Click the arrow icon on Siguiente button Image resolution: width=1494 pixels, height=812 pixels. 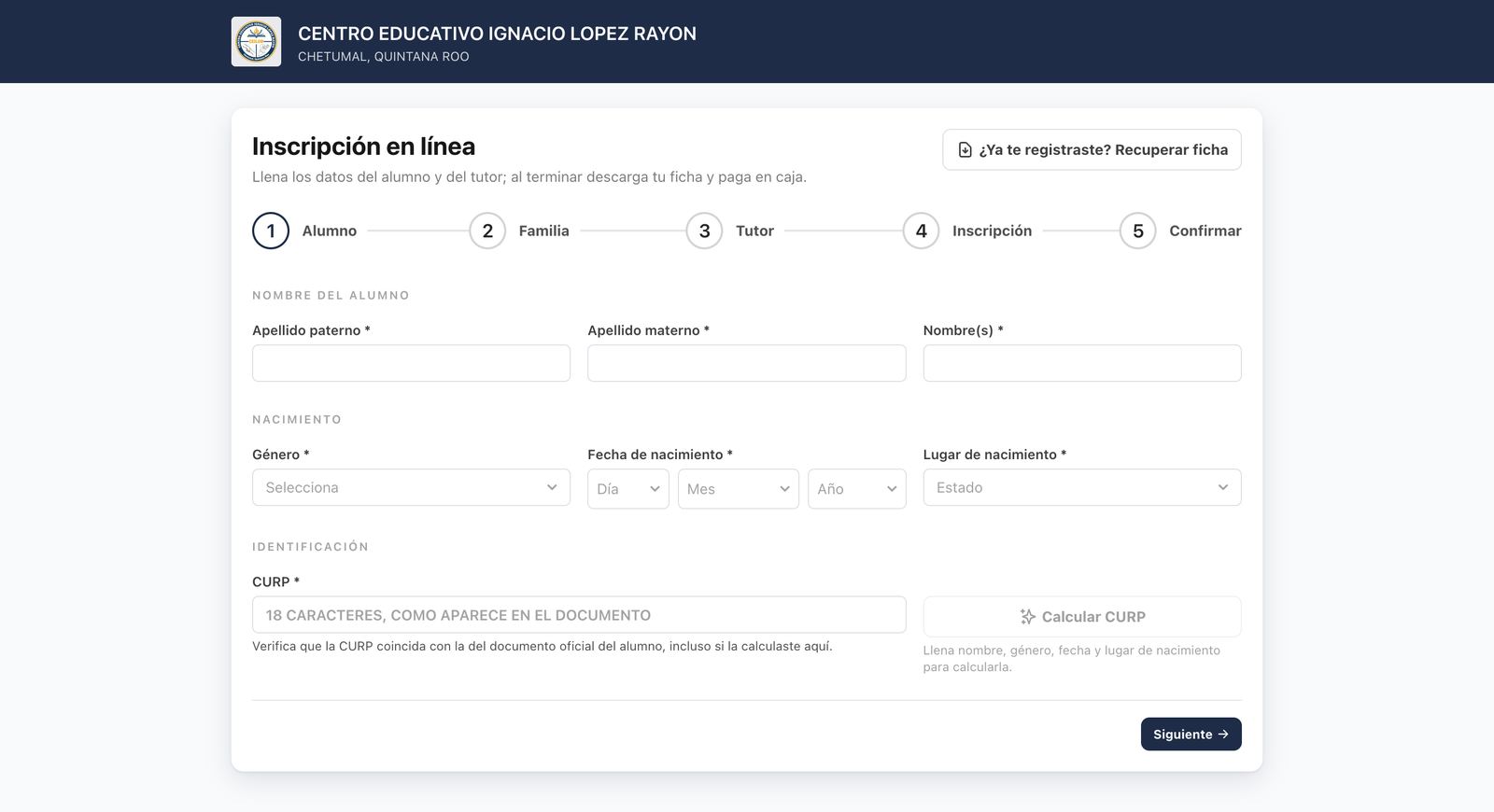tap(1223, 735)
